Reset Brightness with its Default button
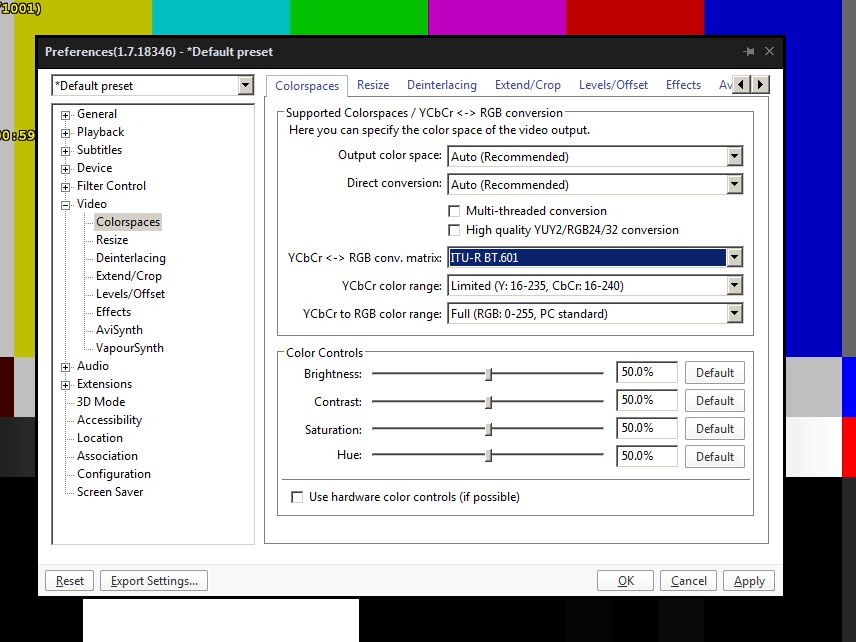856x642 pixels. click(715, 373)
